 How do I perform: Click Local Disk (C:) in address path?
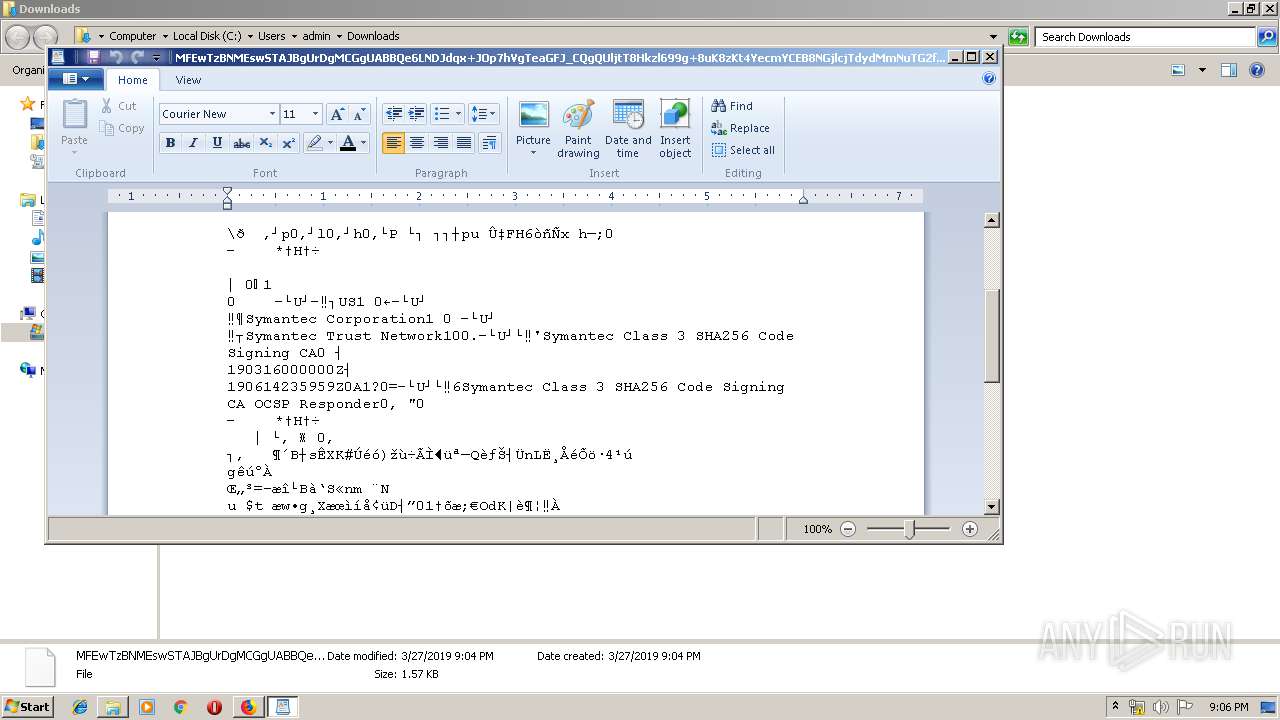tap(205, 36)
